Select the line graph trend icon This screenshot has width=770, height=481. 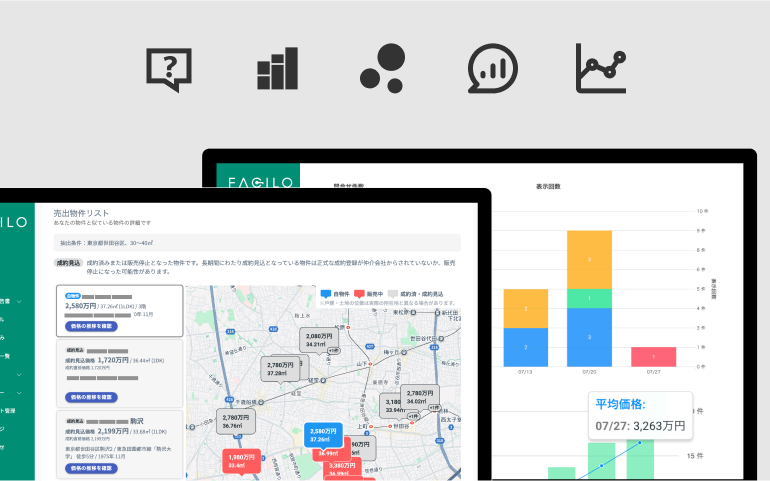point(600,69)
